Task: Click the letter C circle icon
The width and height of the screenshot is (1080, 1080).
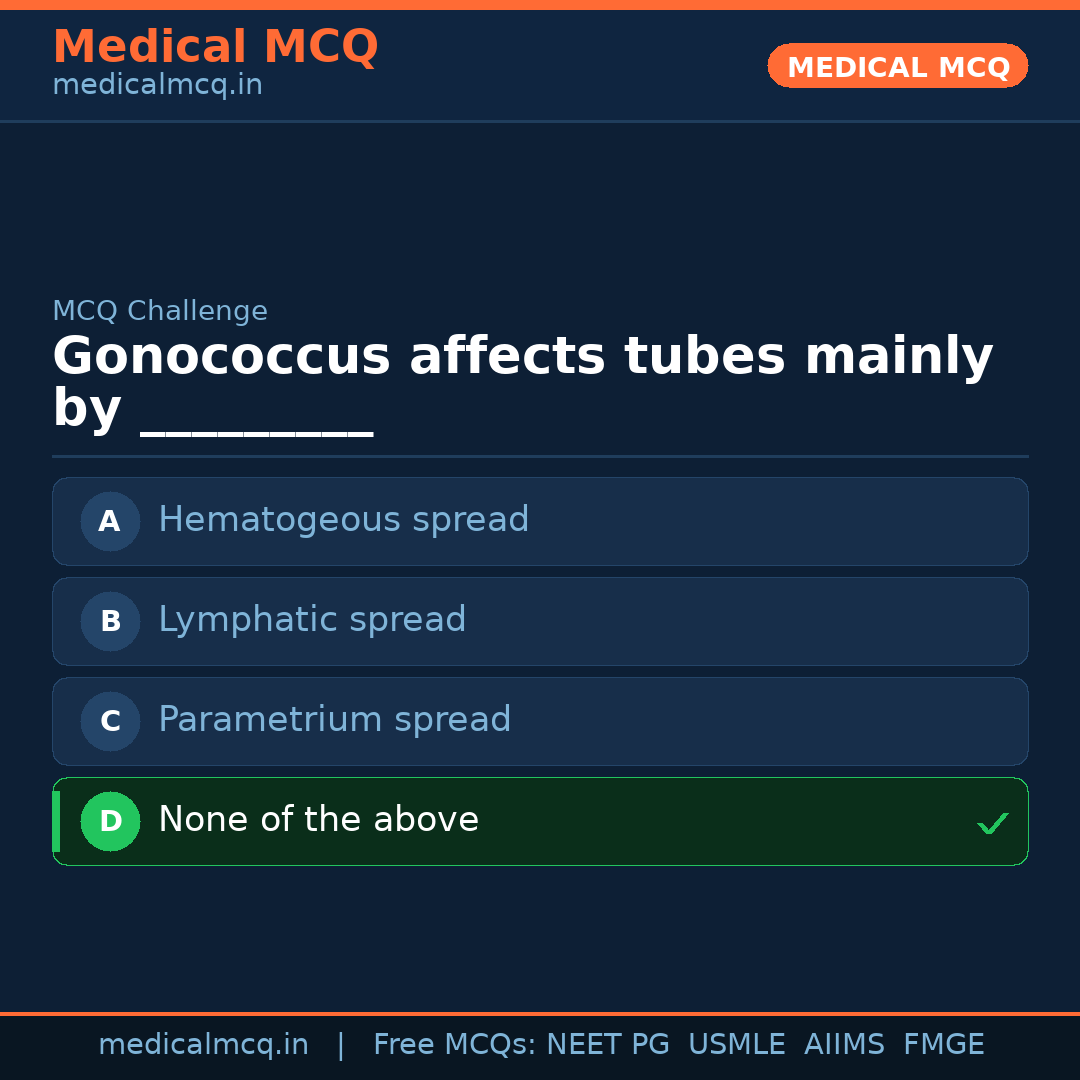Action: pyautogui.click(x=110, y=721)
